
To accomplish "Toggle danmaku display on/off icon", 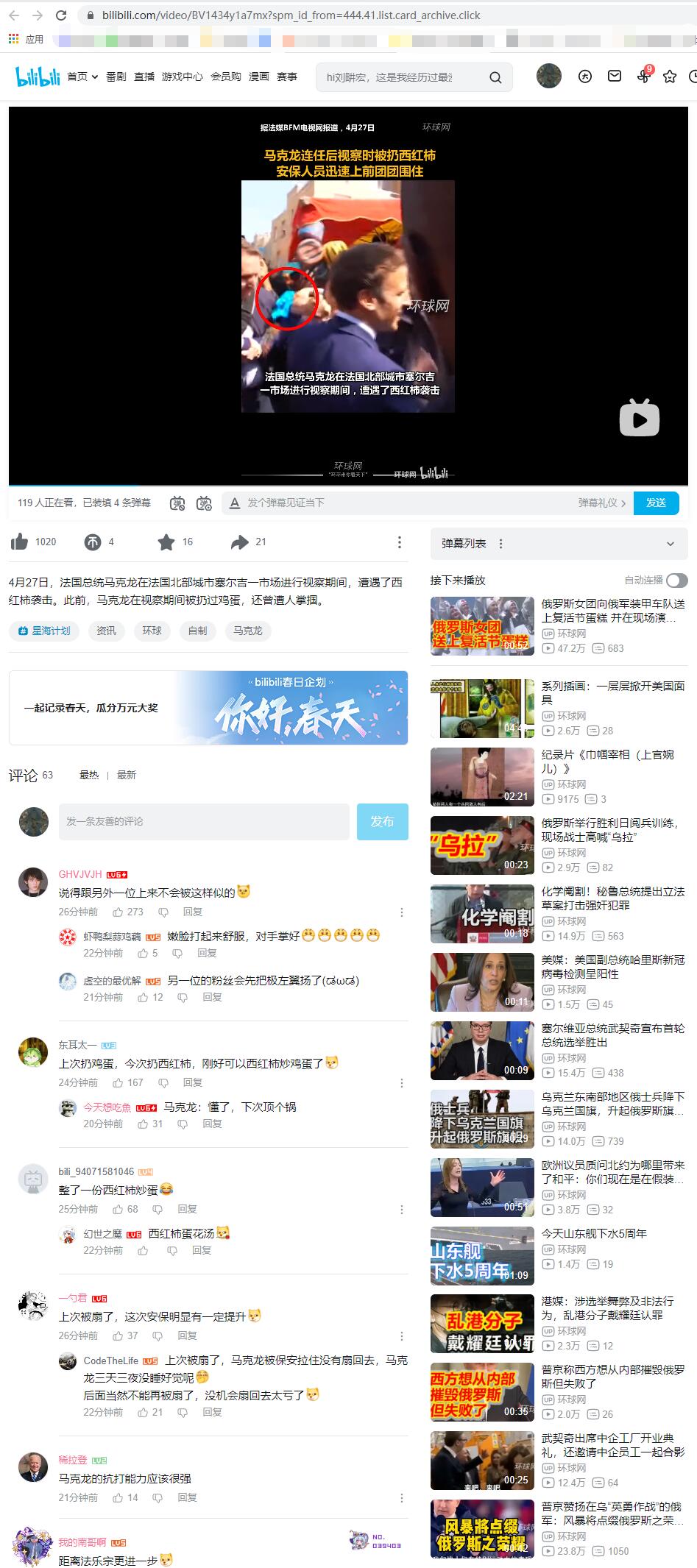I will 177,503.
